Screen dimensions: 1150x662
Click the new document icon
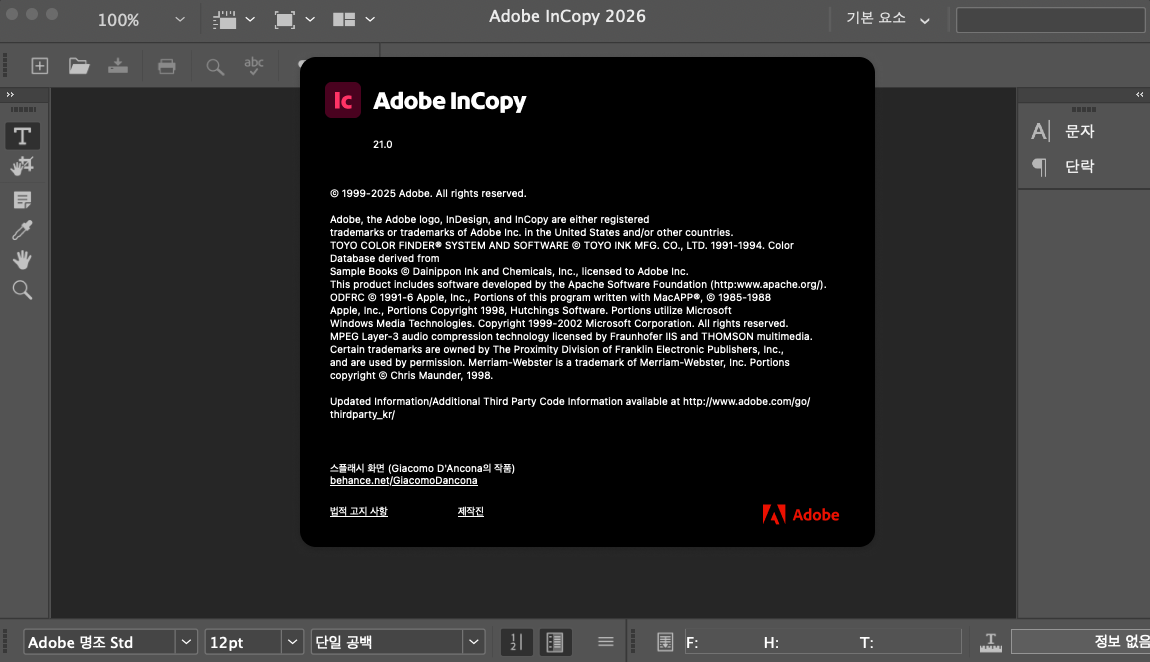[40, 66]
